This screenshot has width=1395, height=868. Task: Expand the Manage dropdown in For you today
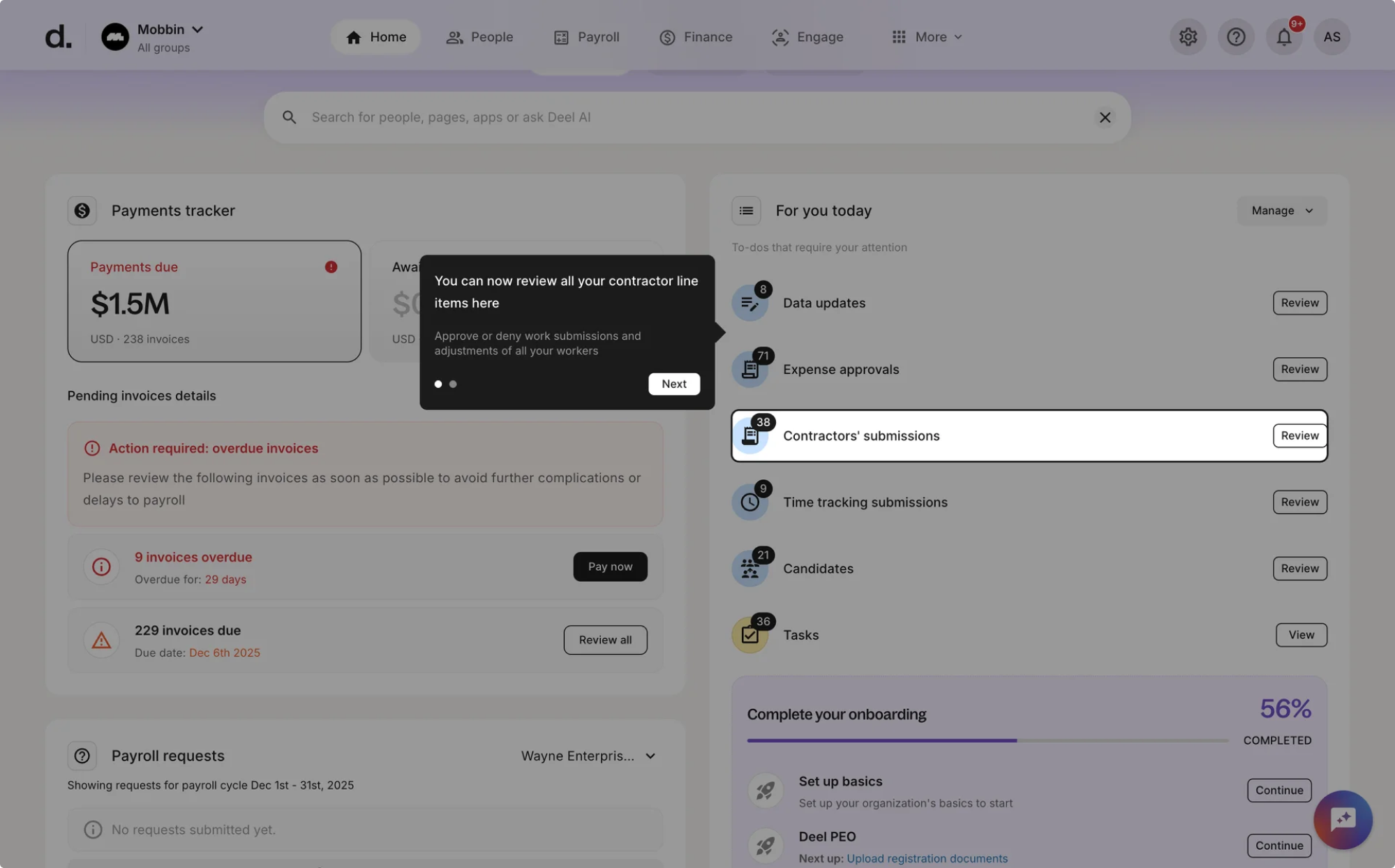[1281, 210]
